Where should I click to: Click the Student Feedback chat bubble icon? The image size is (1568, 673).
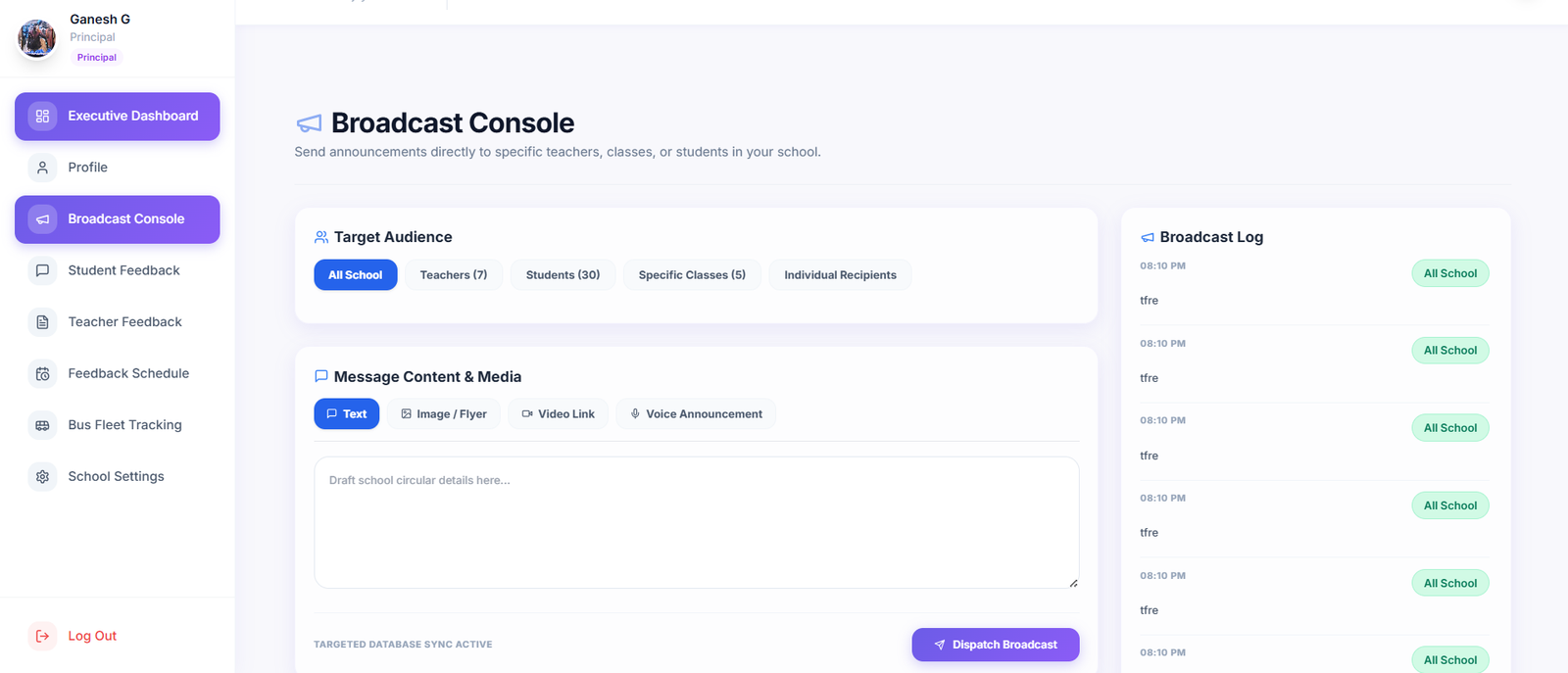point(42,270)
